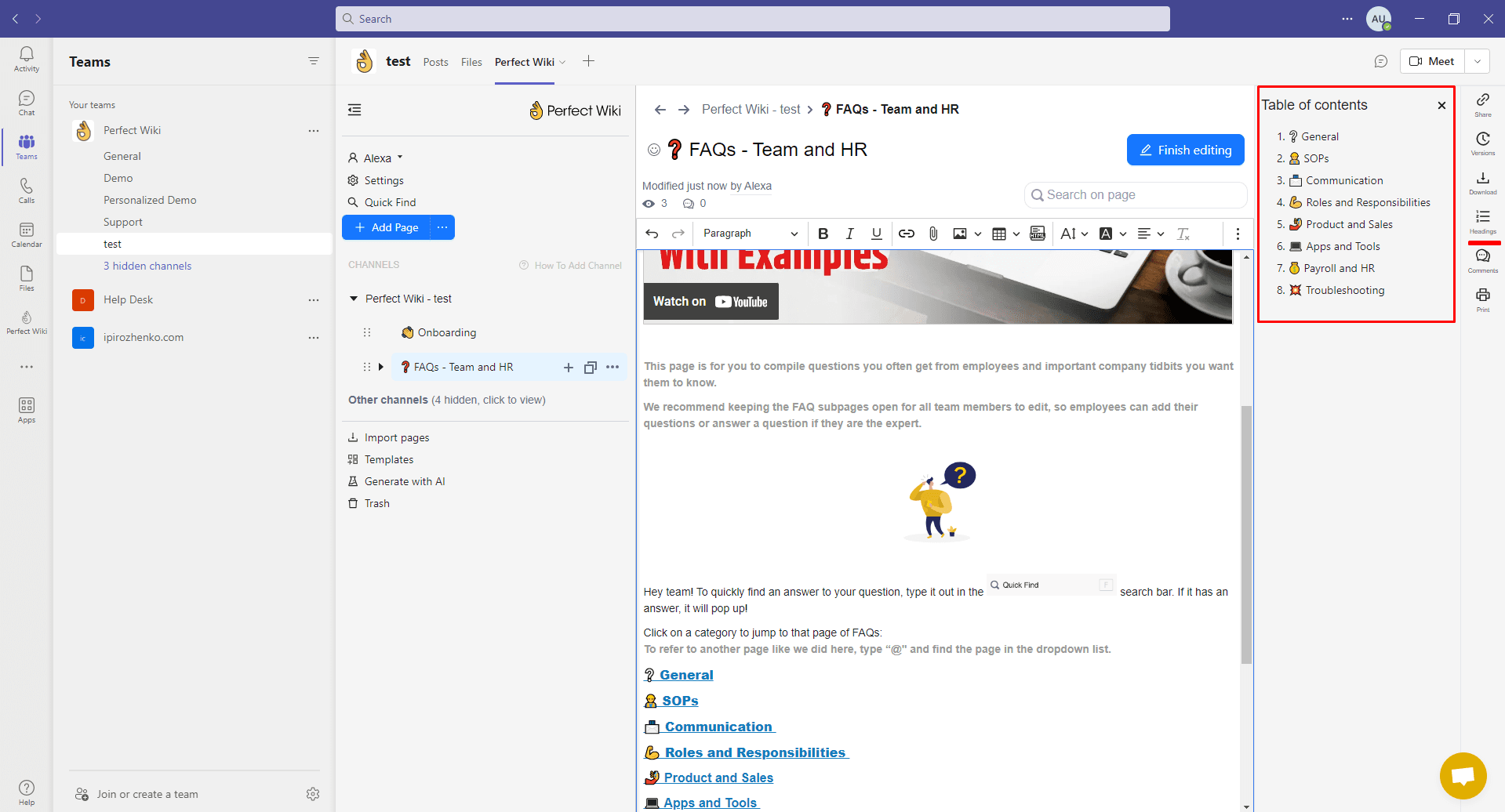Open the Activity view in Teams rail
Image resolution: width=1505 pixels, height=812 pixels.
(x=27, y=59)
